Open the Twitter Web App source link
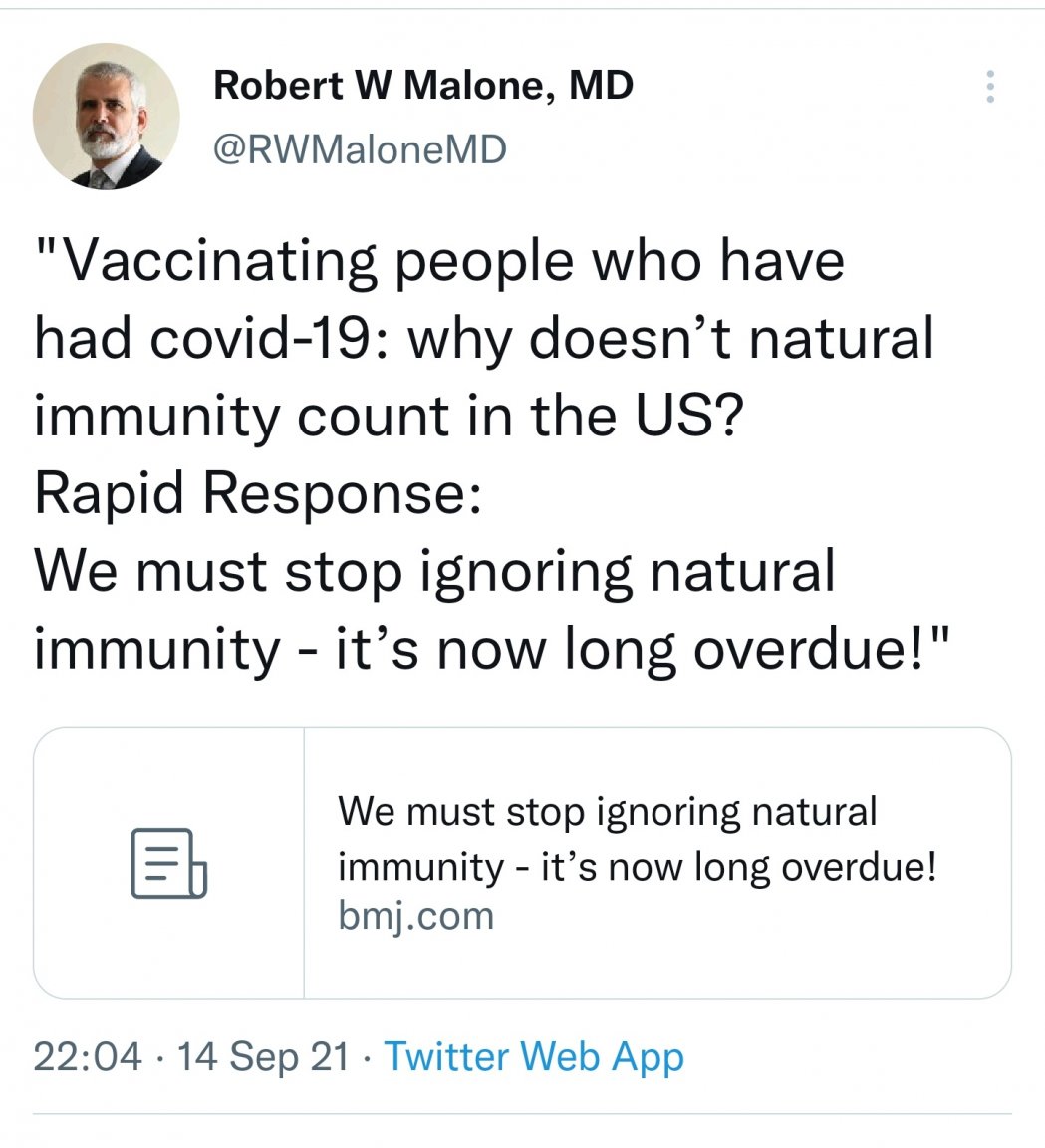The width and height of the screenshot is (1045, 1148). click(x=534, y=1056)
